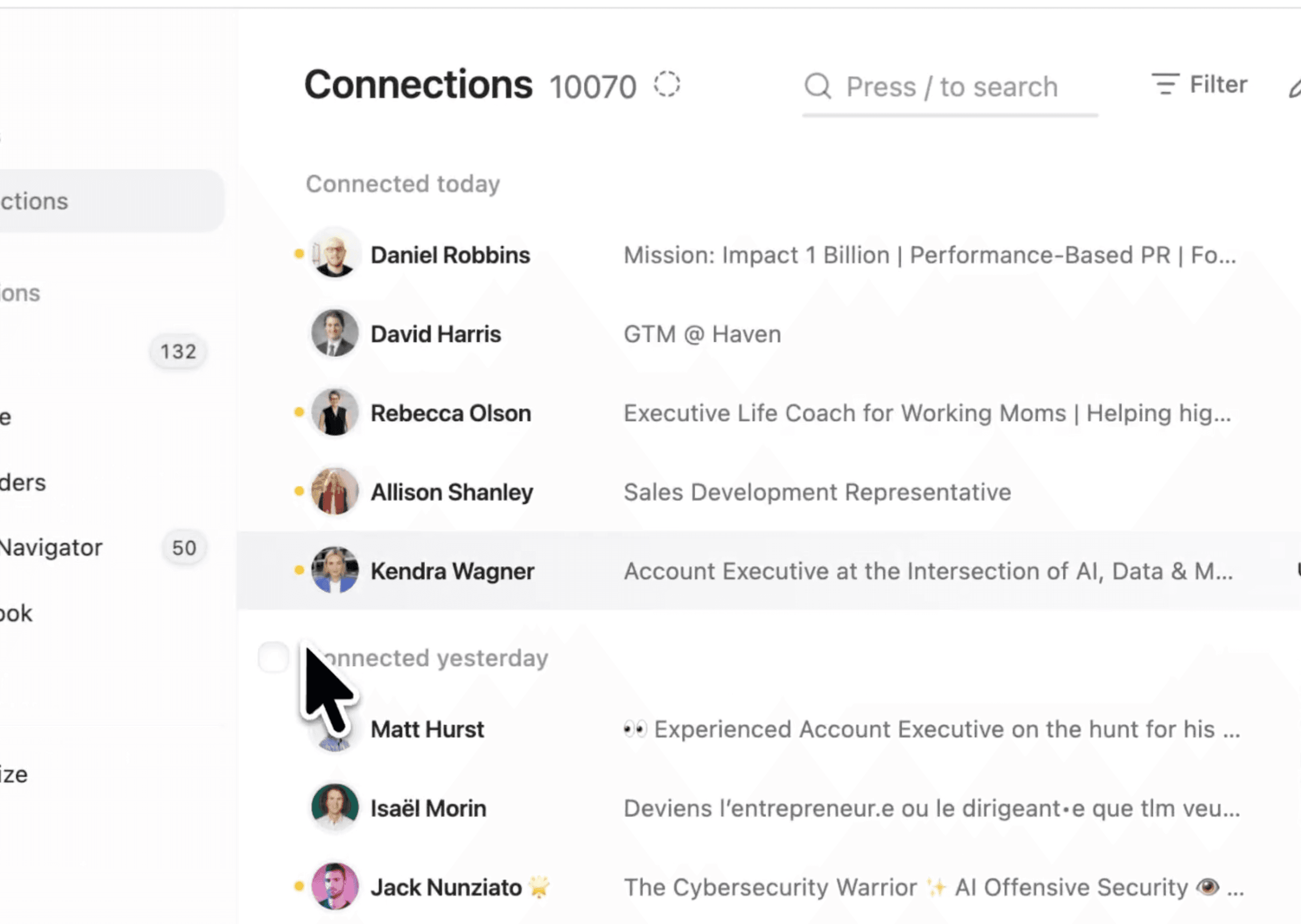This screenshot has width=1301, height=924.
Task: Click the orange dot beside Daniel Robbins
Action: [299, 254]
